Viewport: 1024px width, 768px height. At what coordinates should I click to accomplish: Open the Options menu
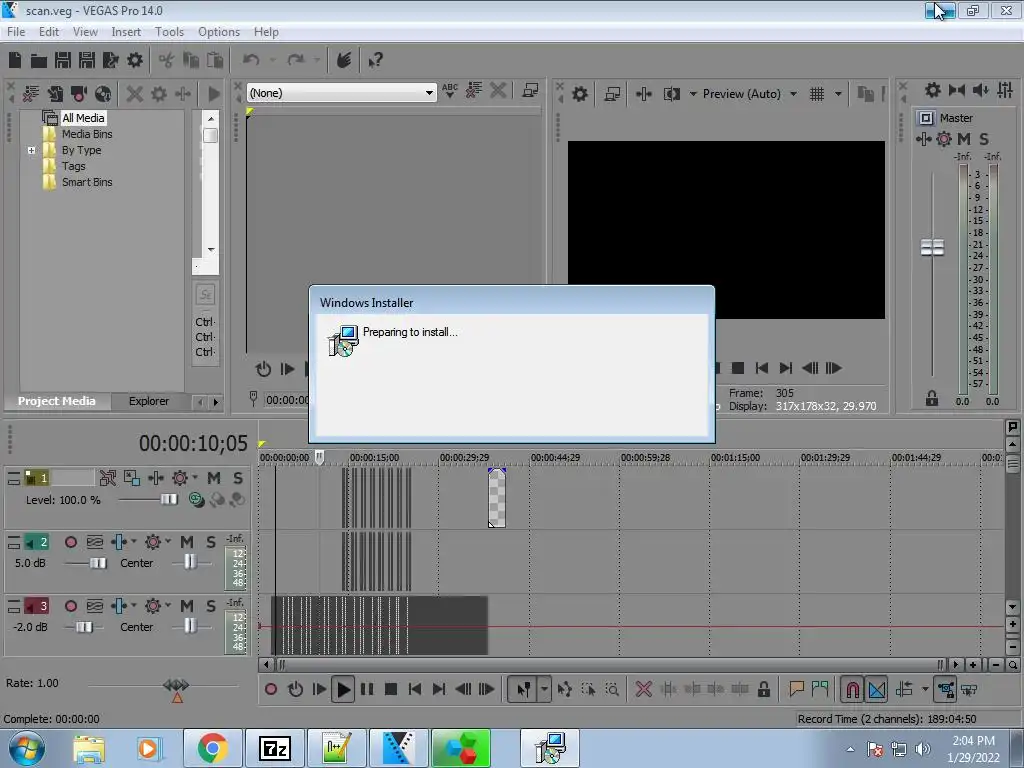click(x=219, y=32)
